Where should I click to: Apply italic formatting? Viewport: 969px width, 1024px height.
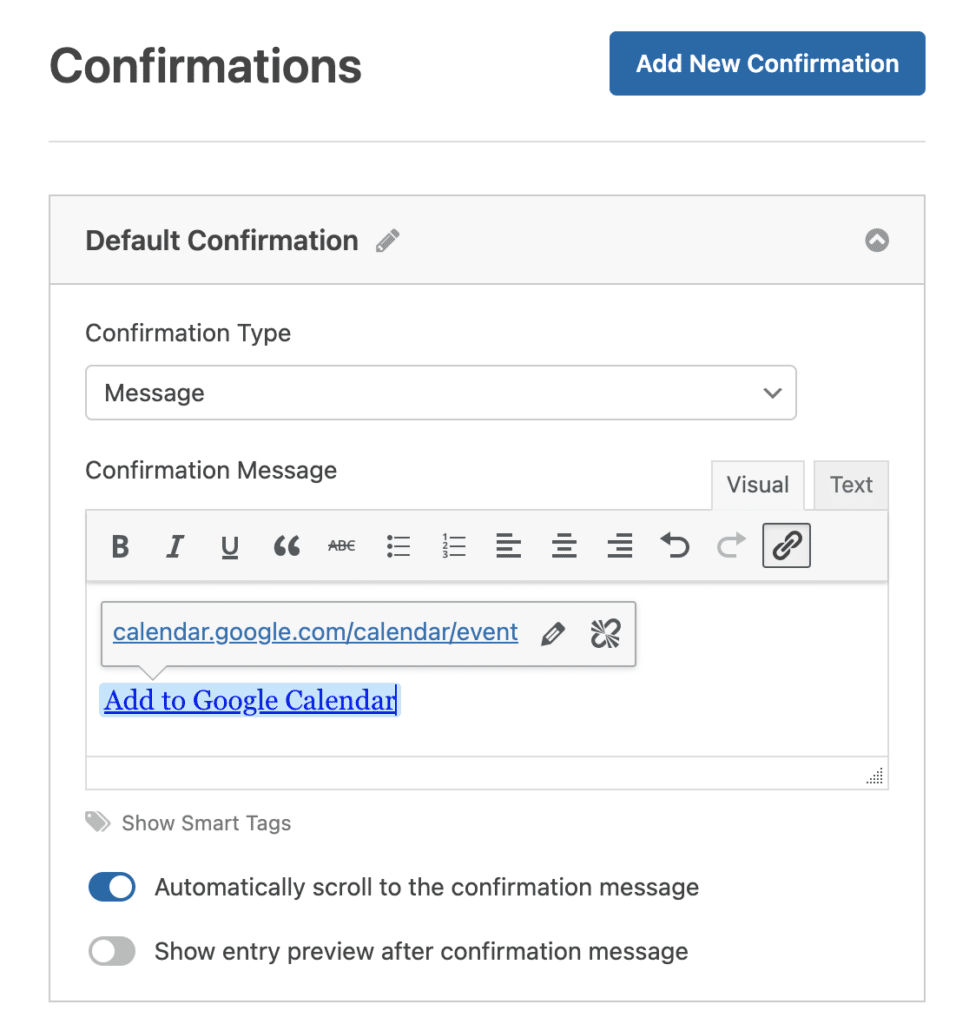click(x=175, y=546)
